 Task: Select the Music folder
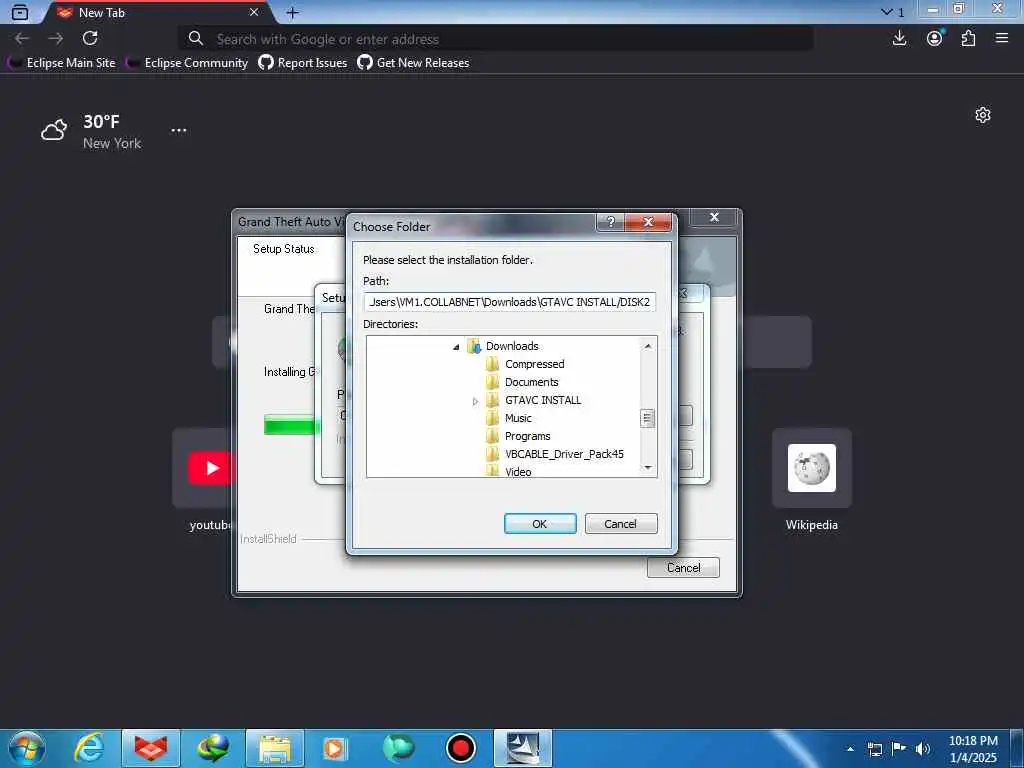pos(518,418)
